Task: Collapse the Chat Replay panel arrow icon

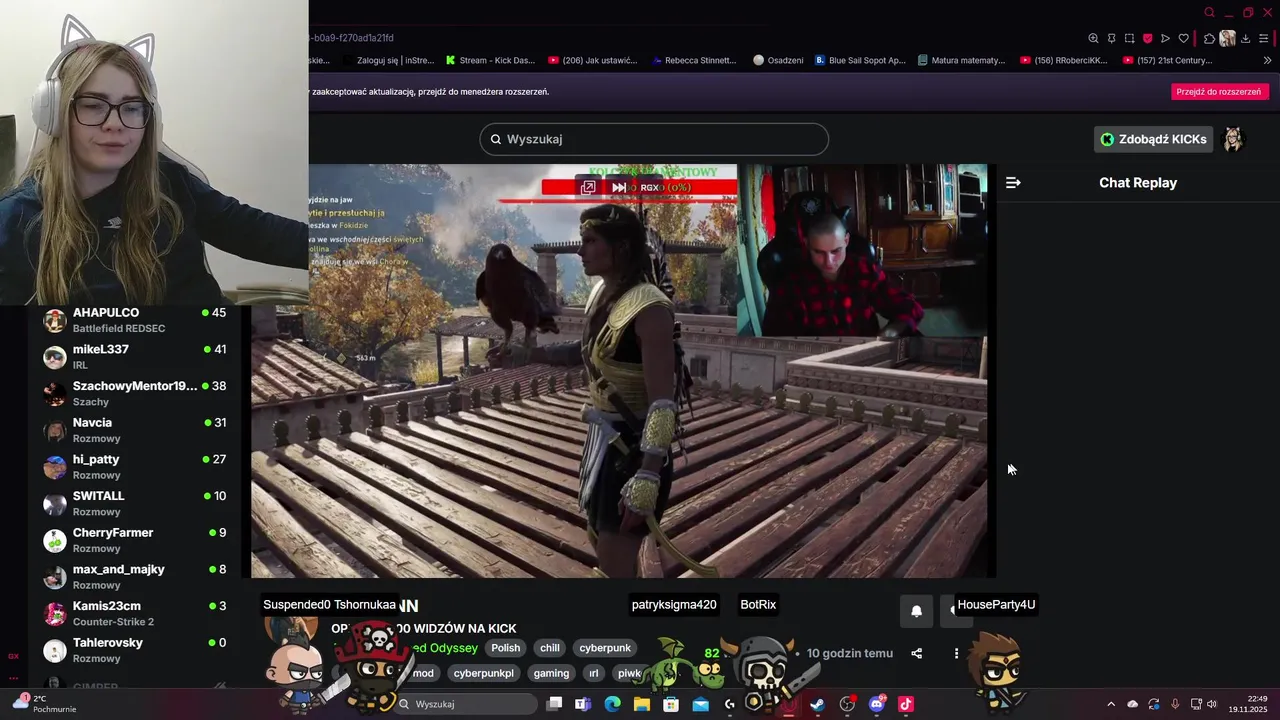Action: pos(1013,182)
